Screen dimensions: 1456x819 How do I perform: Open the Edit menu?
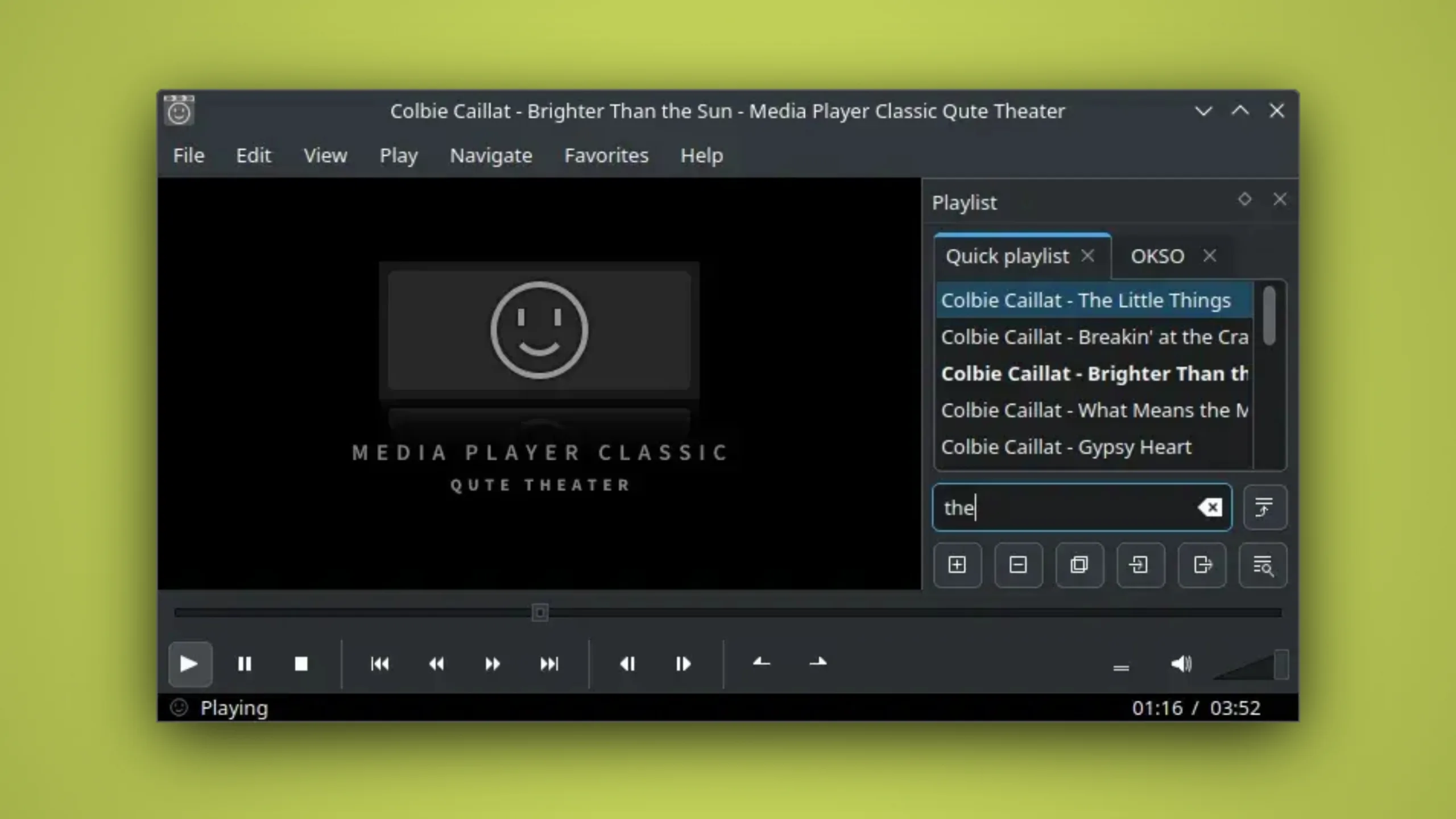(x=254, y=155)
